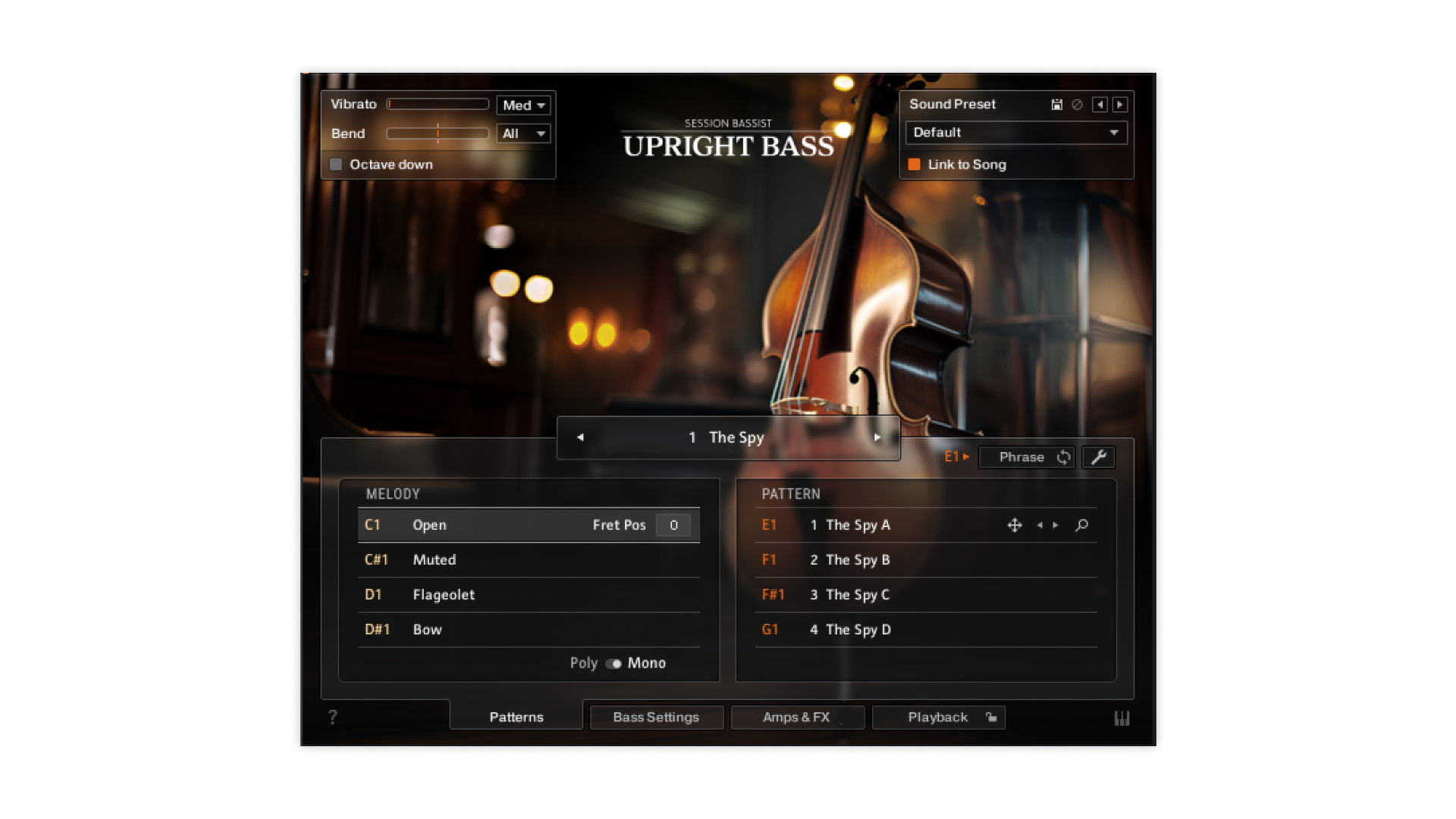This screenshot has height=819, width=1456.
Task: Expand the Default sound preset dropdown
Action: coord(1016,133)
